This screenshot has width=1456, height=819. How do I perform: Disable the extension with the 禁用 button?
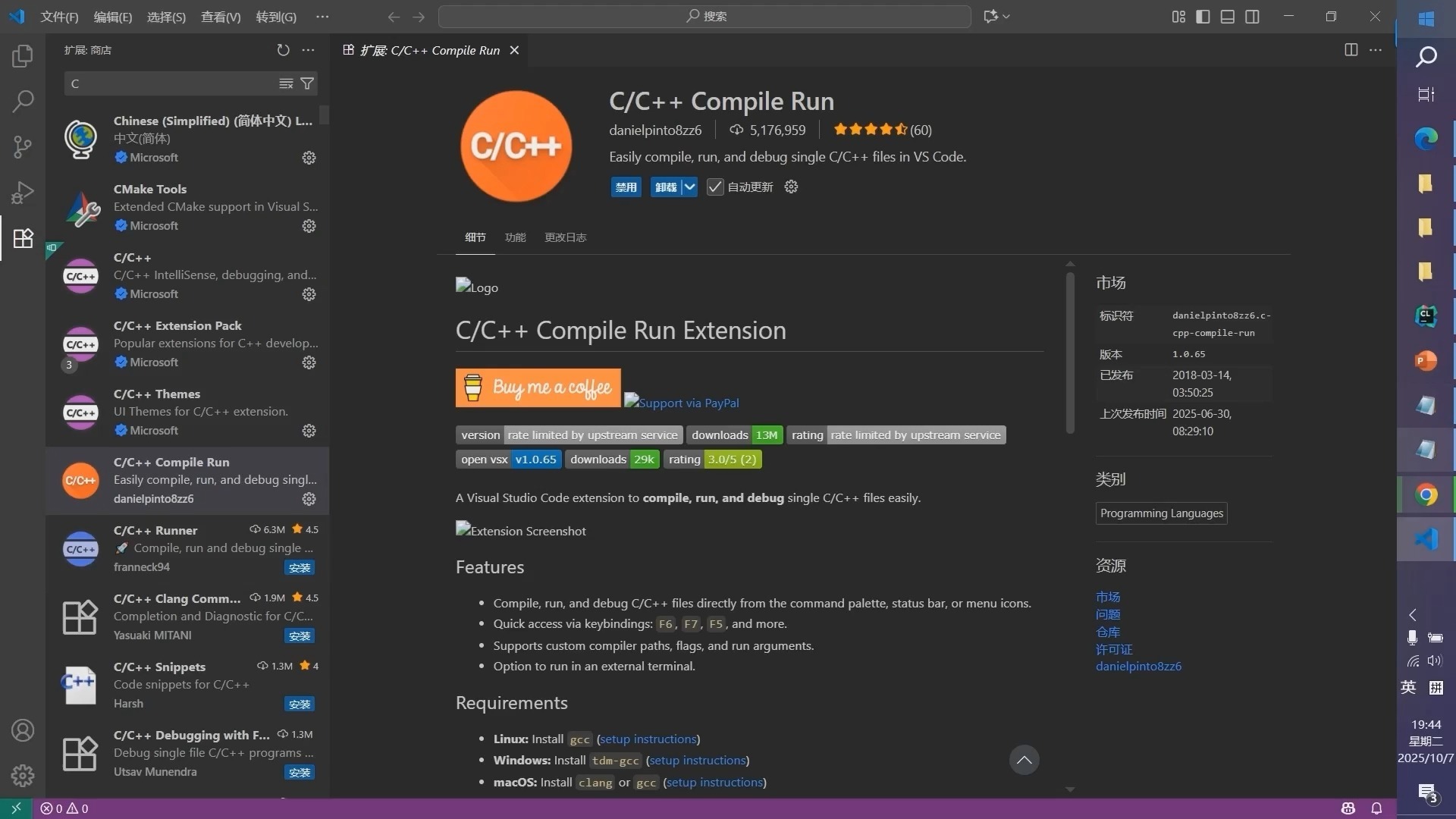(626, 187)
